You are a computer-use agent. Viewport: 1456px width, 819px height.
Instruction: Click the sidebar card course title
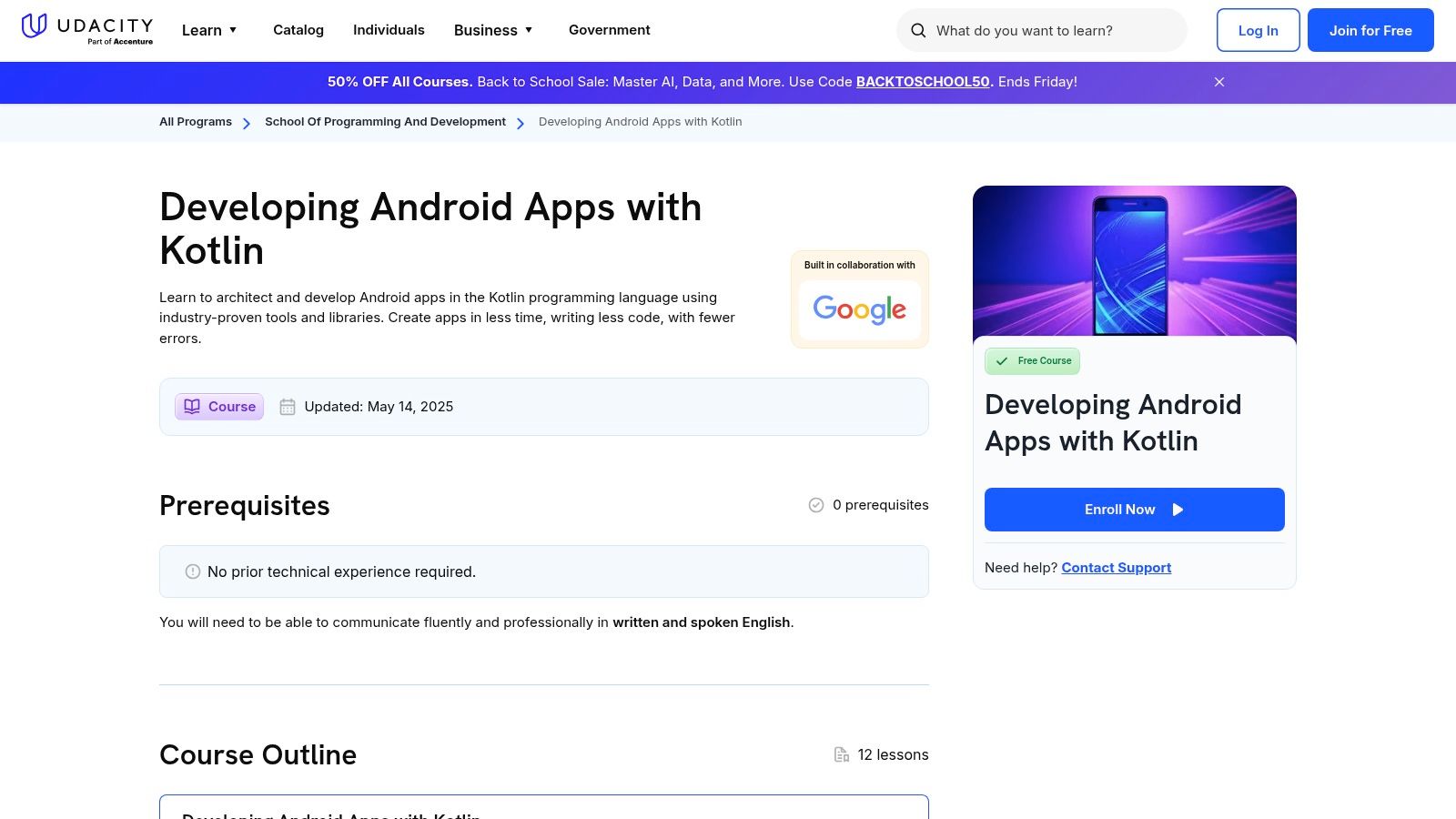point(1113,422)
